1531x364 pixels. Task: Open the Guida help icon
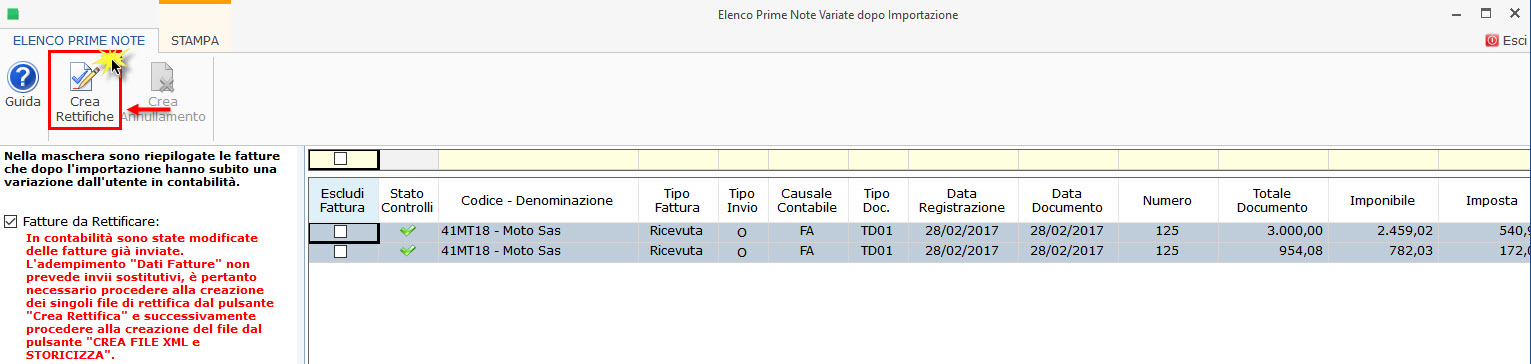tap(22, 78)
